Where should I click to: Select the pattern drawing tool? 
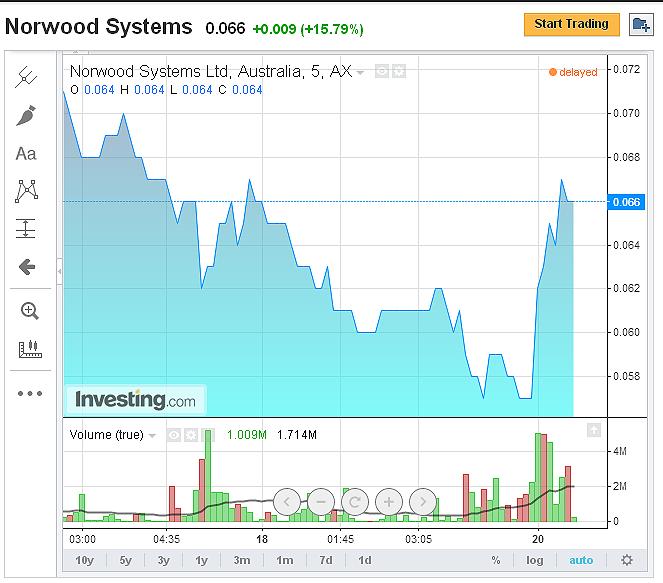[27, 191]
